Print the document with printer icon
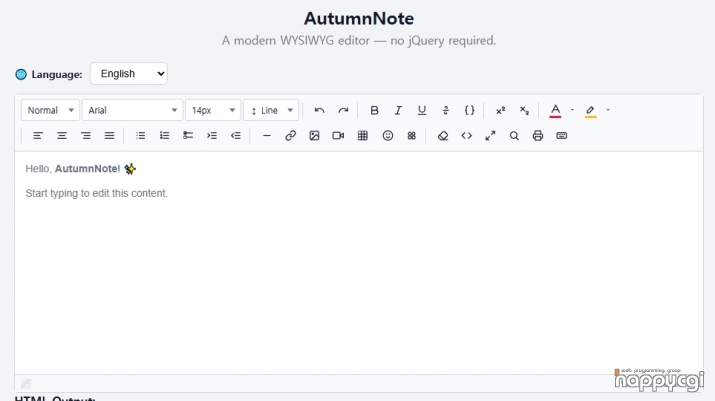715x401 pixels. pyautogui.click(x=538, y=135)
